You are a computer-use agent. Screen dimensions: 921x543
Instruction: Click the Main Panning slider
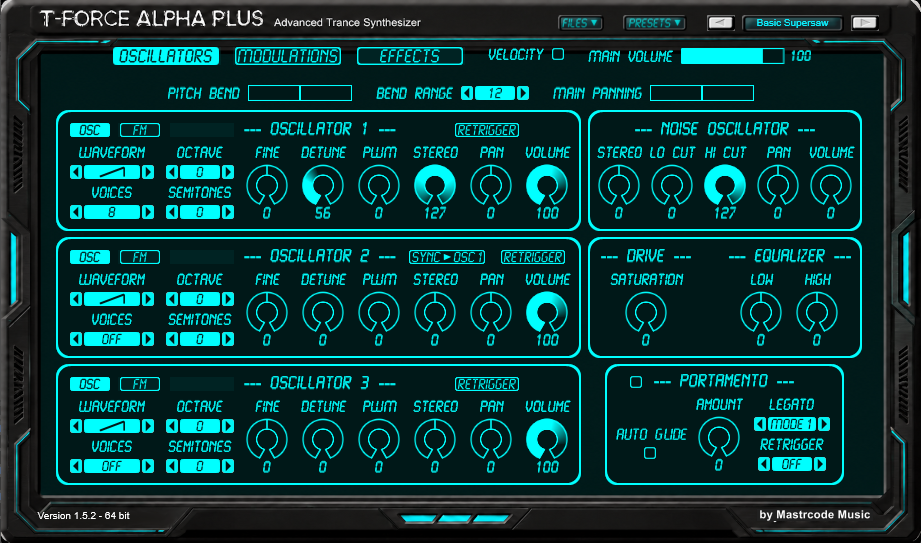click(702, 93)
